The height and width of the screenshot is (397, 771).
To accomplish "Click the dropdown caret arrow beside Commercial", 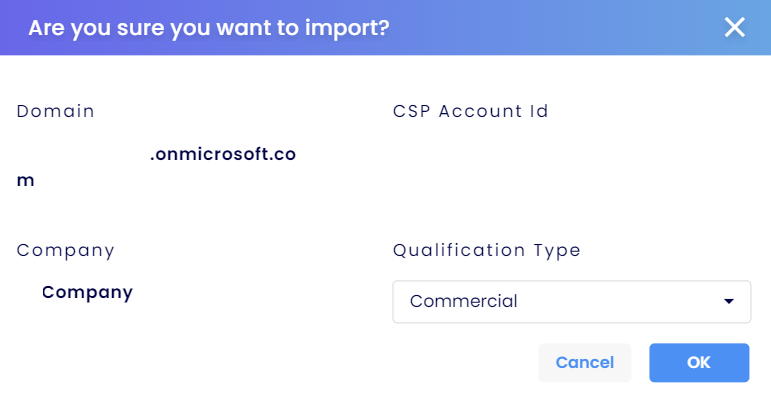I will tap(729, 302).
